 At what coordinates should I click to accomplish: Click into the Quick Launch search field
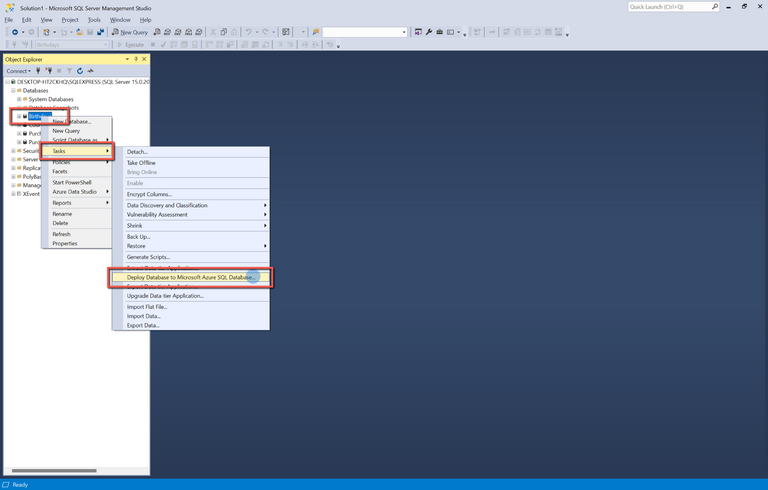coord(668,7)
